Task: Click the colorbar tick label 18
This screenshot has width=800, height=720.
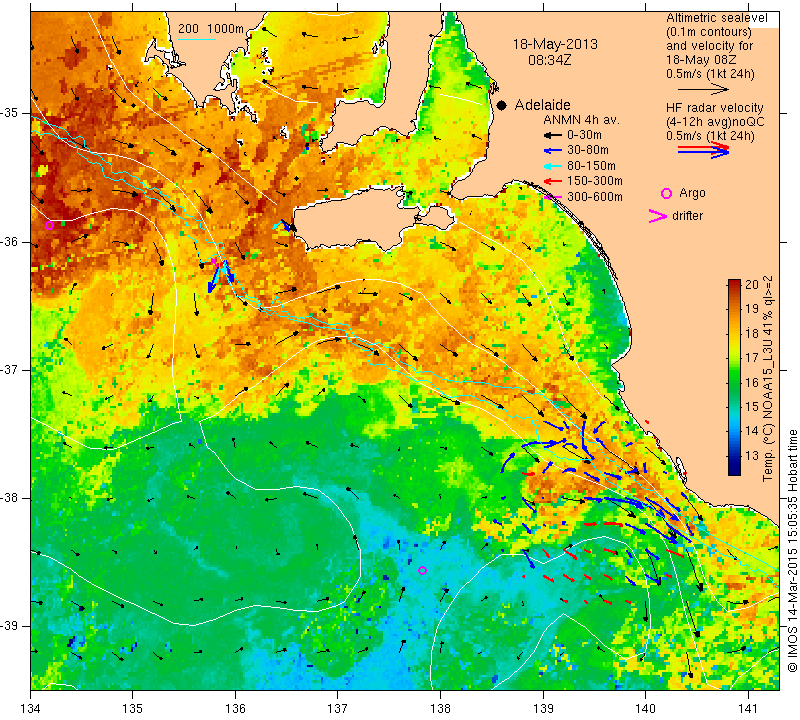Action: 752,334
